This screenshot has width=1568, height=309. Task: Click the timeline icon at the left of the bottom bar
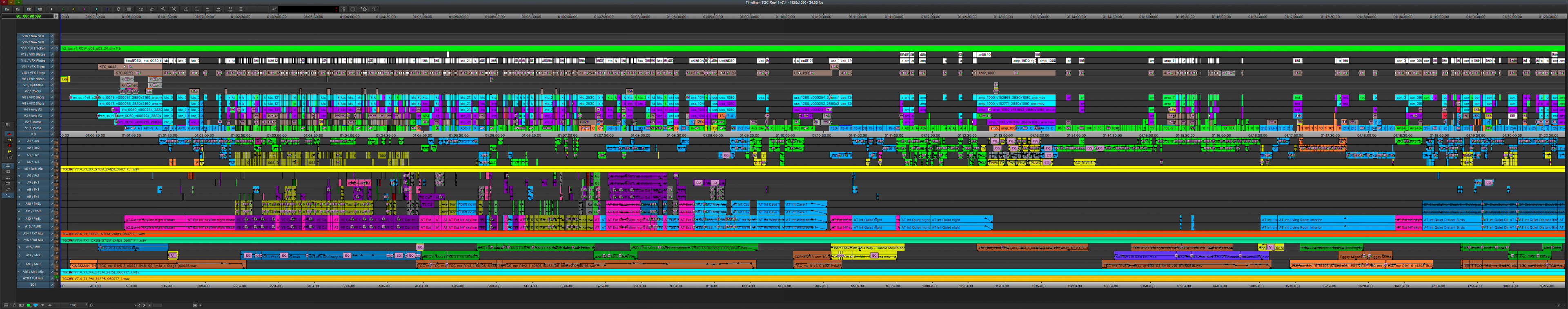pos(6,305)
